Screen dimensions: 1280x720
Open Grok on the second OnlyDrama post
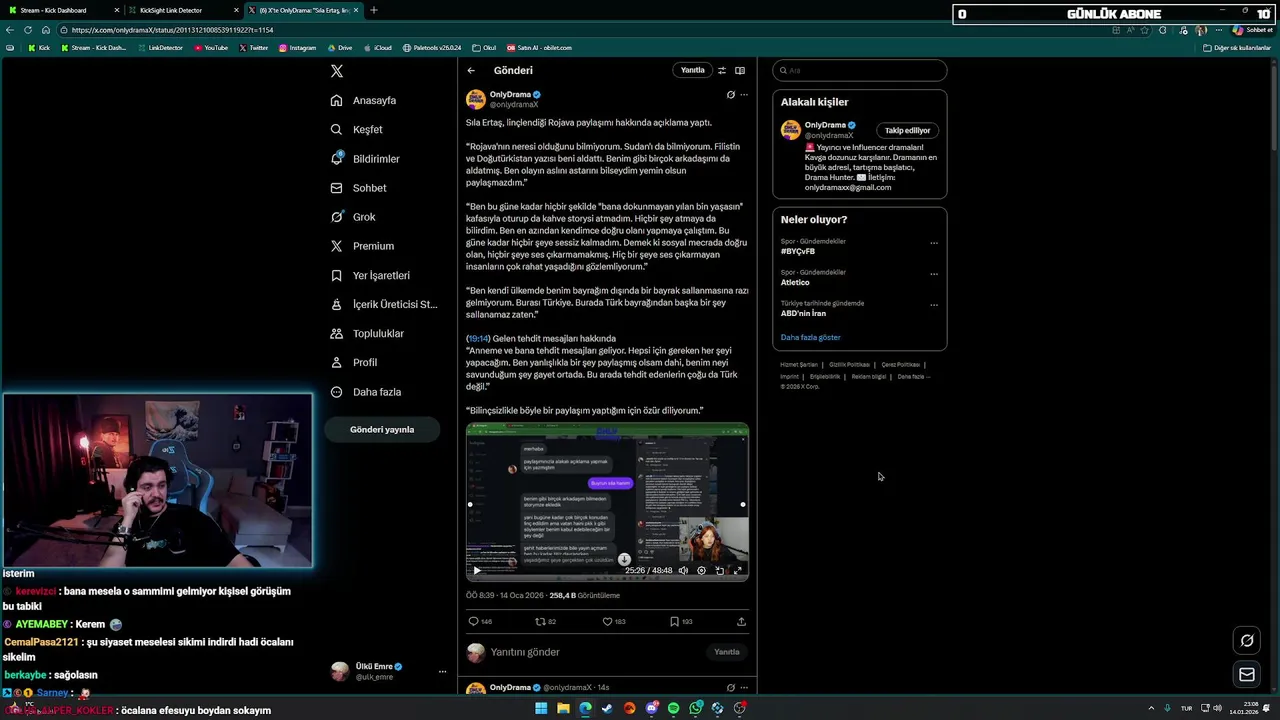pyautogui.click(x=730, y=687)
